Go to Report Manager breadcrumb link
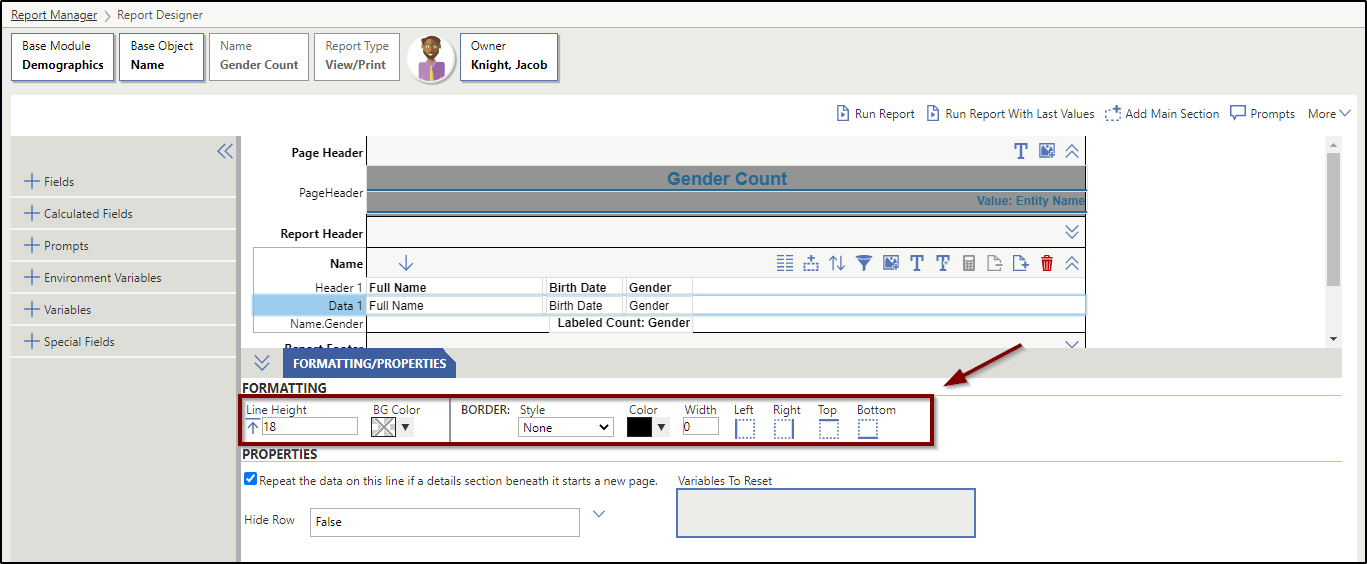This screenshot has width=1367, height=564. coord(54,15)
